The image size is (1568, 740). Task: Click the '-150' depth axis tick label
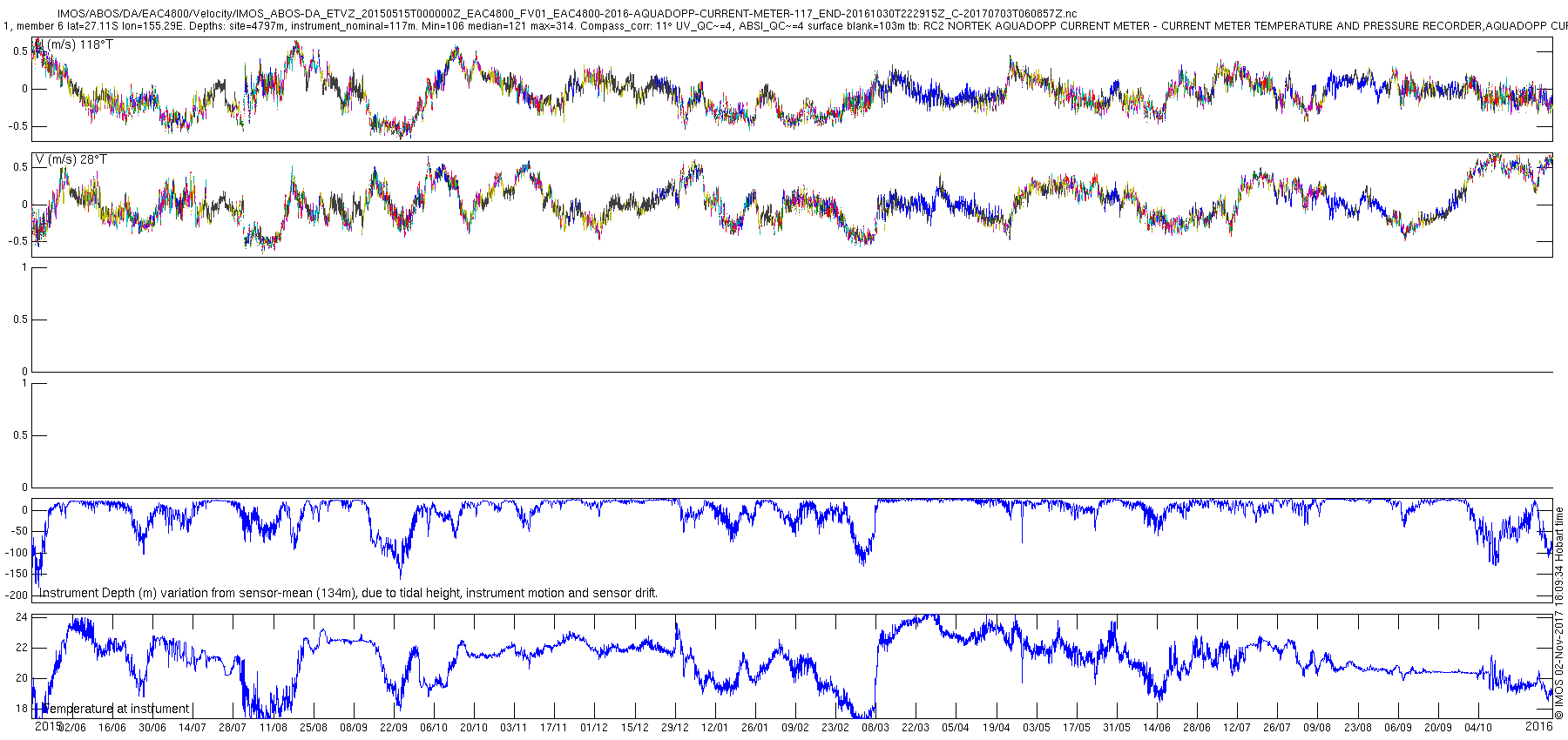click(x=17, y=575)
